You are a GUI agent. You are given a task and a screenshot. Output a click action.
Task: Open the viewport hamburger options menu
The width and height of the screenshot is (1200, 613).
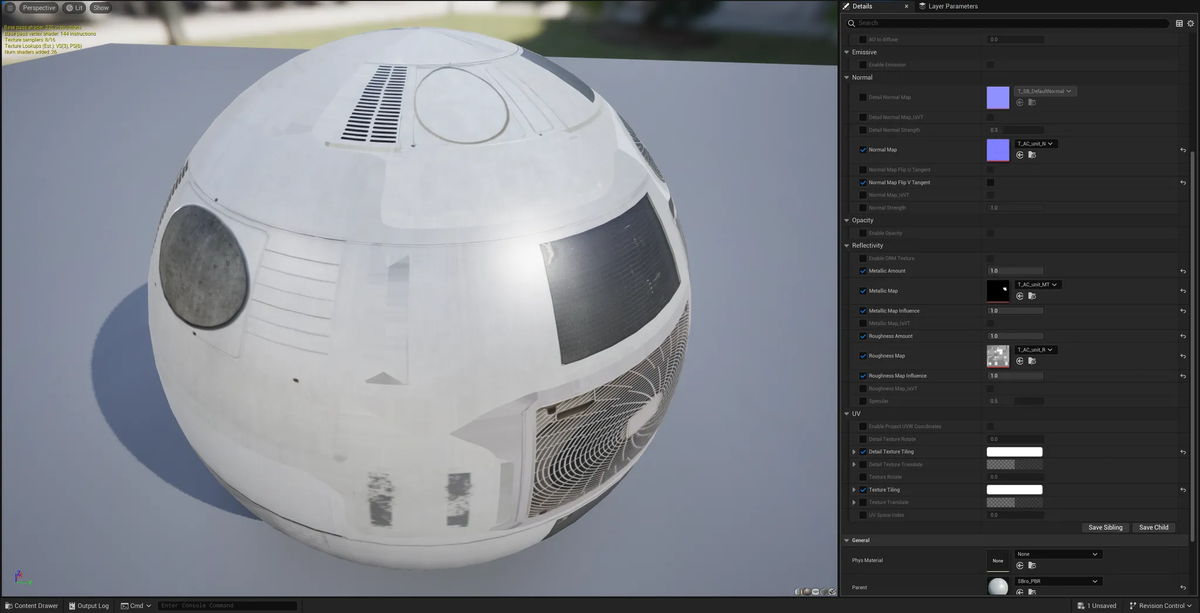click(10, 8)
